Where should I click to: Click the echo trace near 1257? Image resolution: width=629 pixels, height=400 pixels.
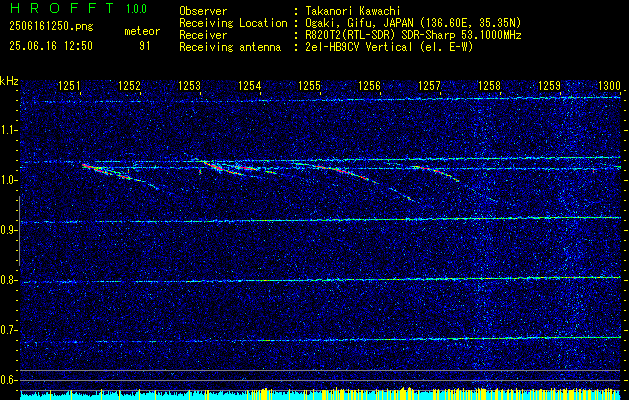435,173
